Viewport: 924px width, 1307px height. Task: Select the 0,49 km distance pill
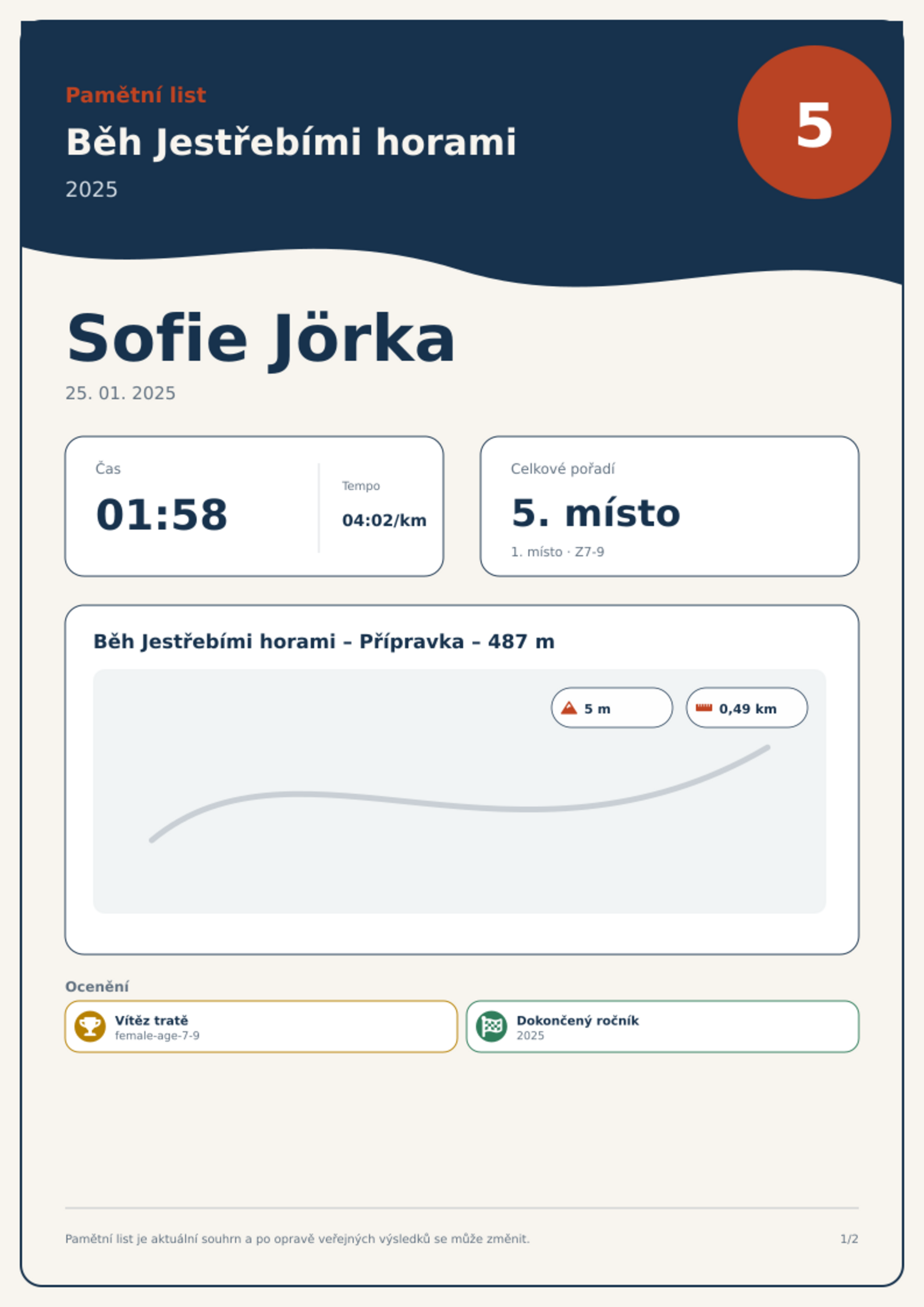click(747, 708)
